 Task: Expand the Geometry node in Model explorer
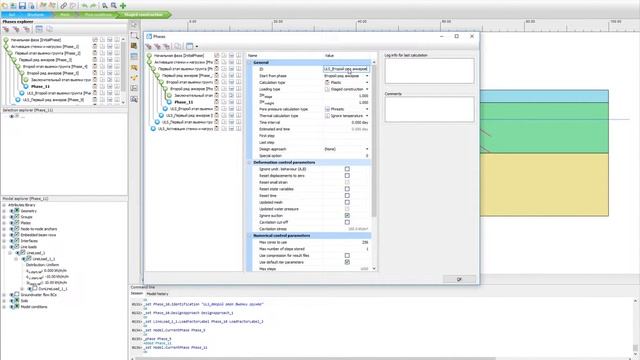point(4,211)
